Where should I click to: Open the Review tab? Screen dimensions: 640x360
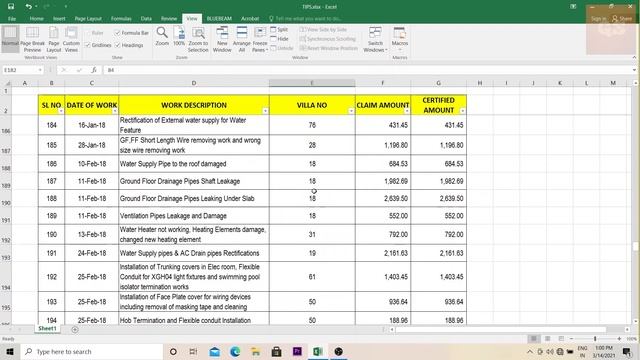(169, 18)
